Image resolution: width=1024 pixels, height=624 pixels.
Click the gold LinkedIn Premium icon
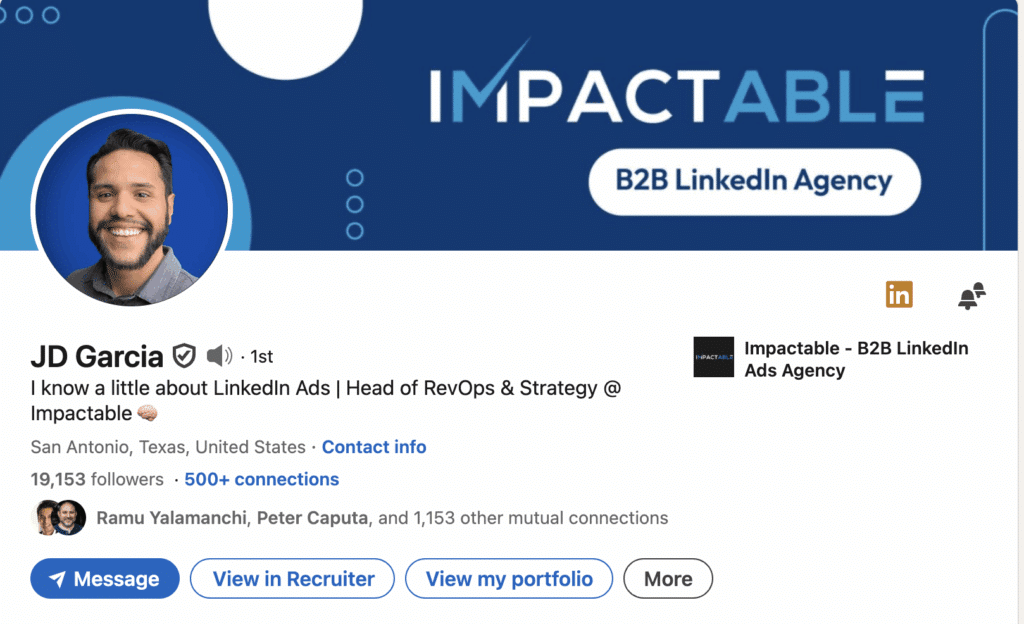(899, 295)
